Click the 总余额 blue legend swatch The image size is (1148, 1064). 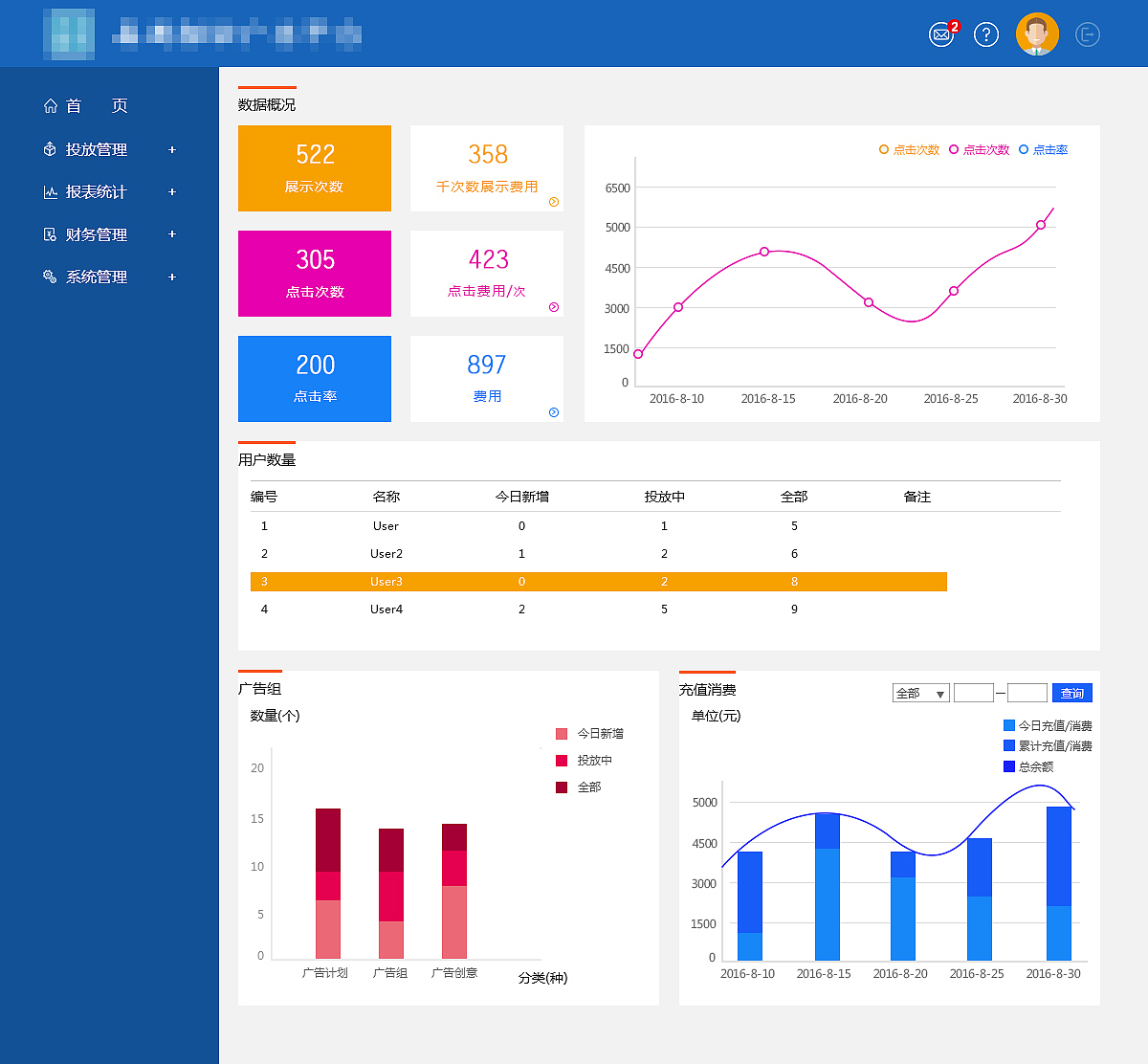1009,766
